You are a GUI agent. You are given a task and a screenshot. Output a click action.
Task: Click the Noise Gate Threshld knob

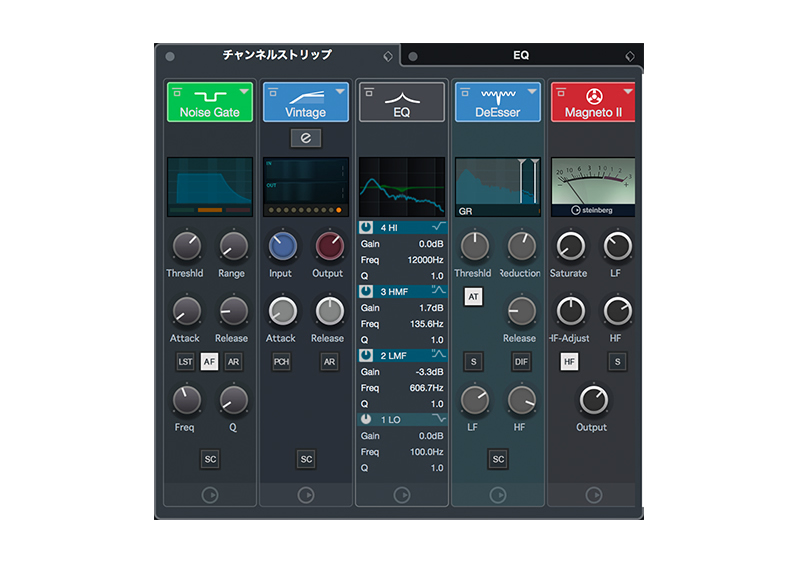click(x=187, y=246)
